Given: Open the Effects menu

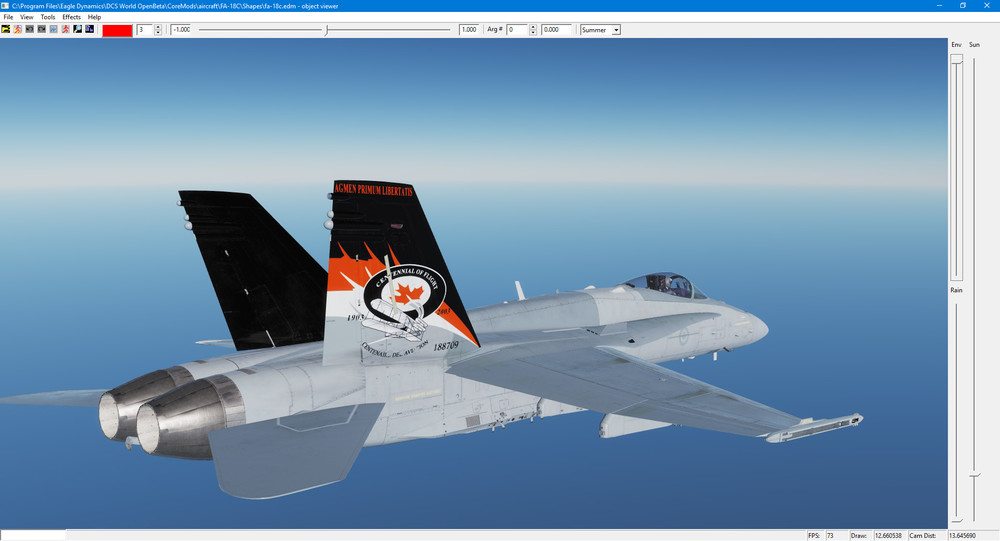Looking at the screenshot, I should (71, 17).
